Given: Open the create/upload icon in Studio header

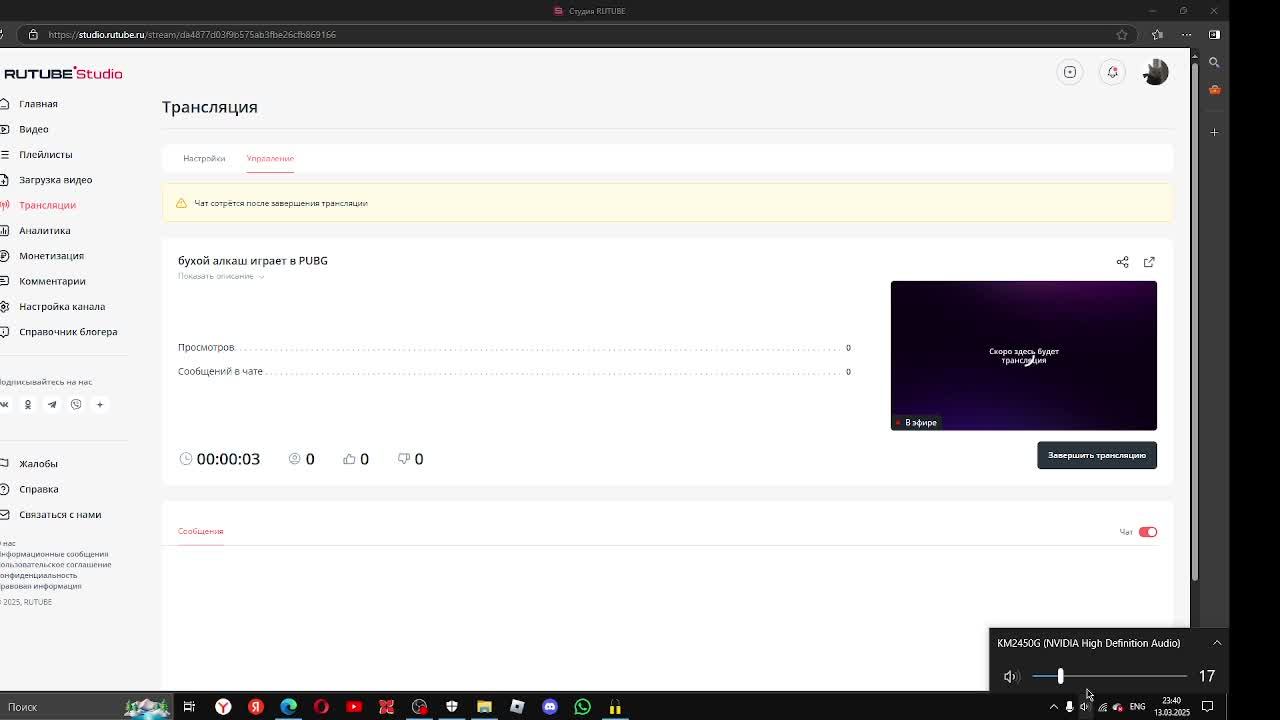Looking at the screenshot, I should point(1070,72).
